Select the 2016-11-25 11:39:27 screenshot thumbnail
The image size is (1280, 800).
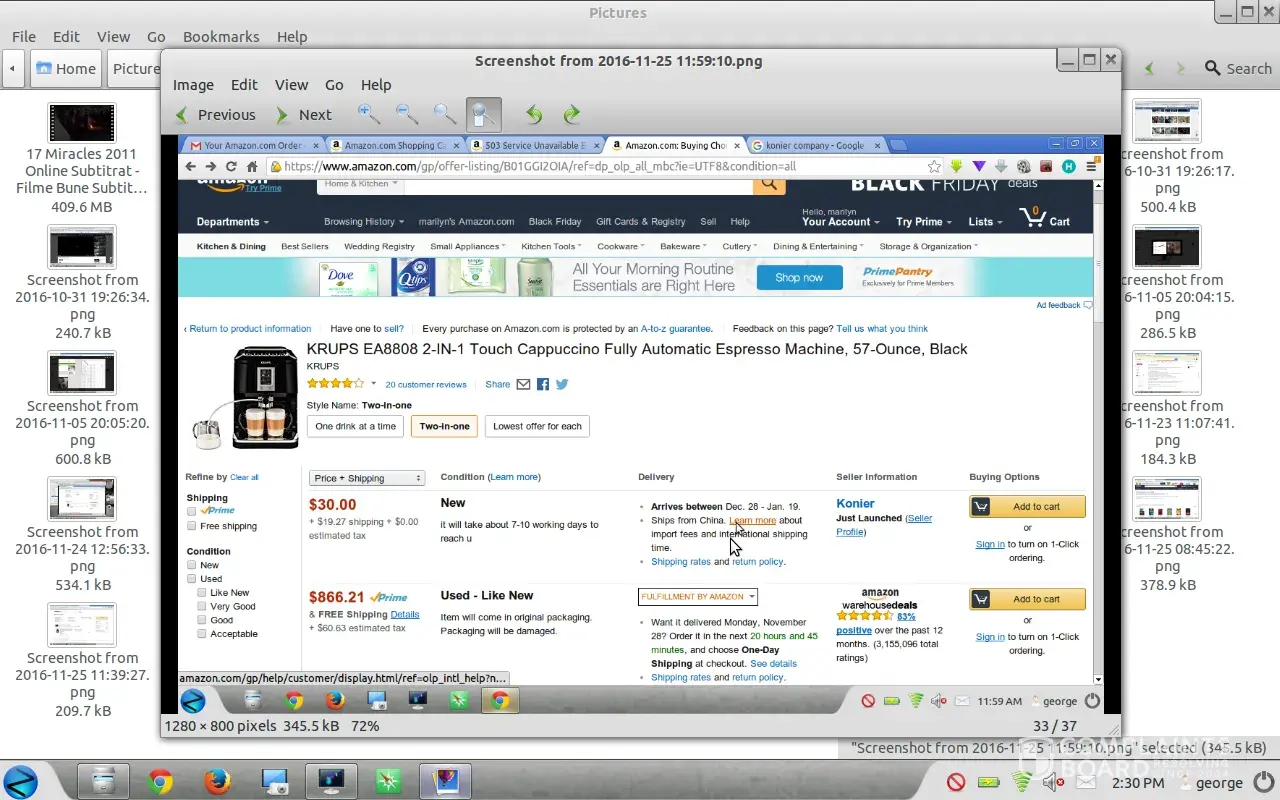click(x=82, y=625)
